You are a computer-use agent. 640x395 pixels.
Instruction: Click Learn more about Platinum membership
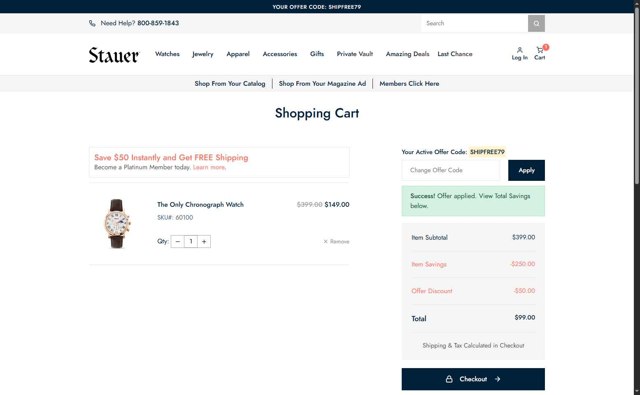(209, 167)
